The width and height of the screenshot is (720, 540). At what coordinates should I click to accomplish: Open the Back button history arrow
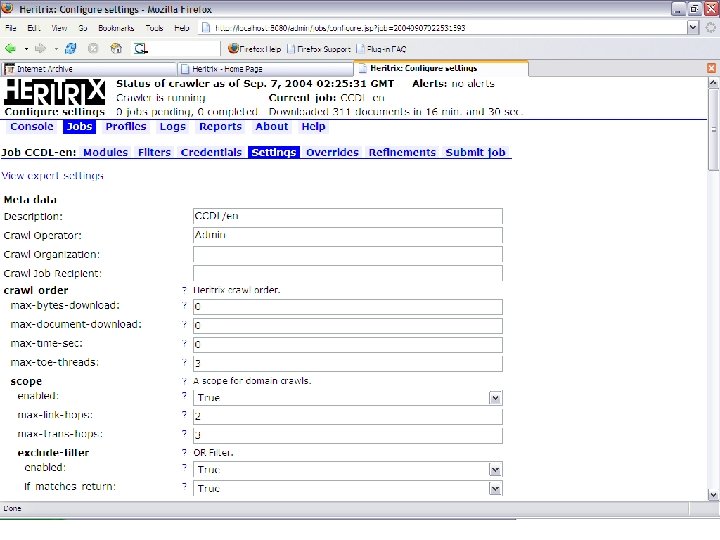click(26, 48)
